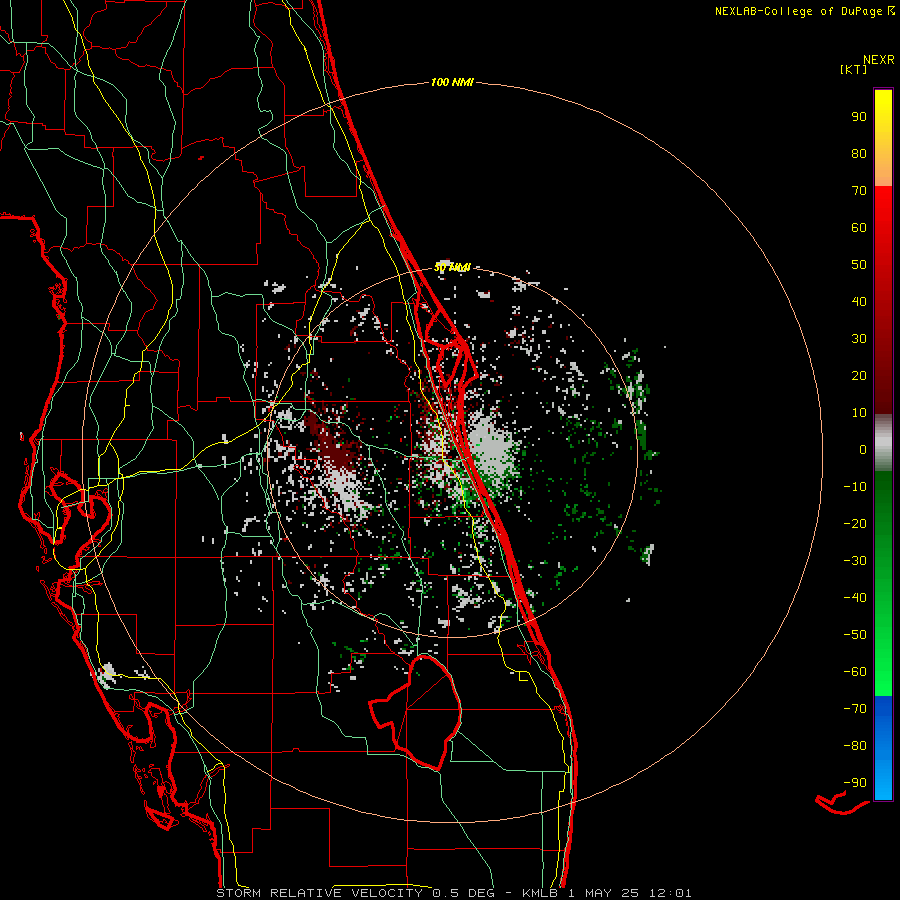Click the positive 20 scale value
Viewport: 900px width, 900px height.
[x=859, y=375]
